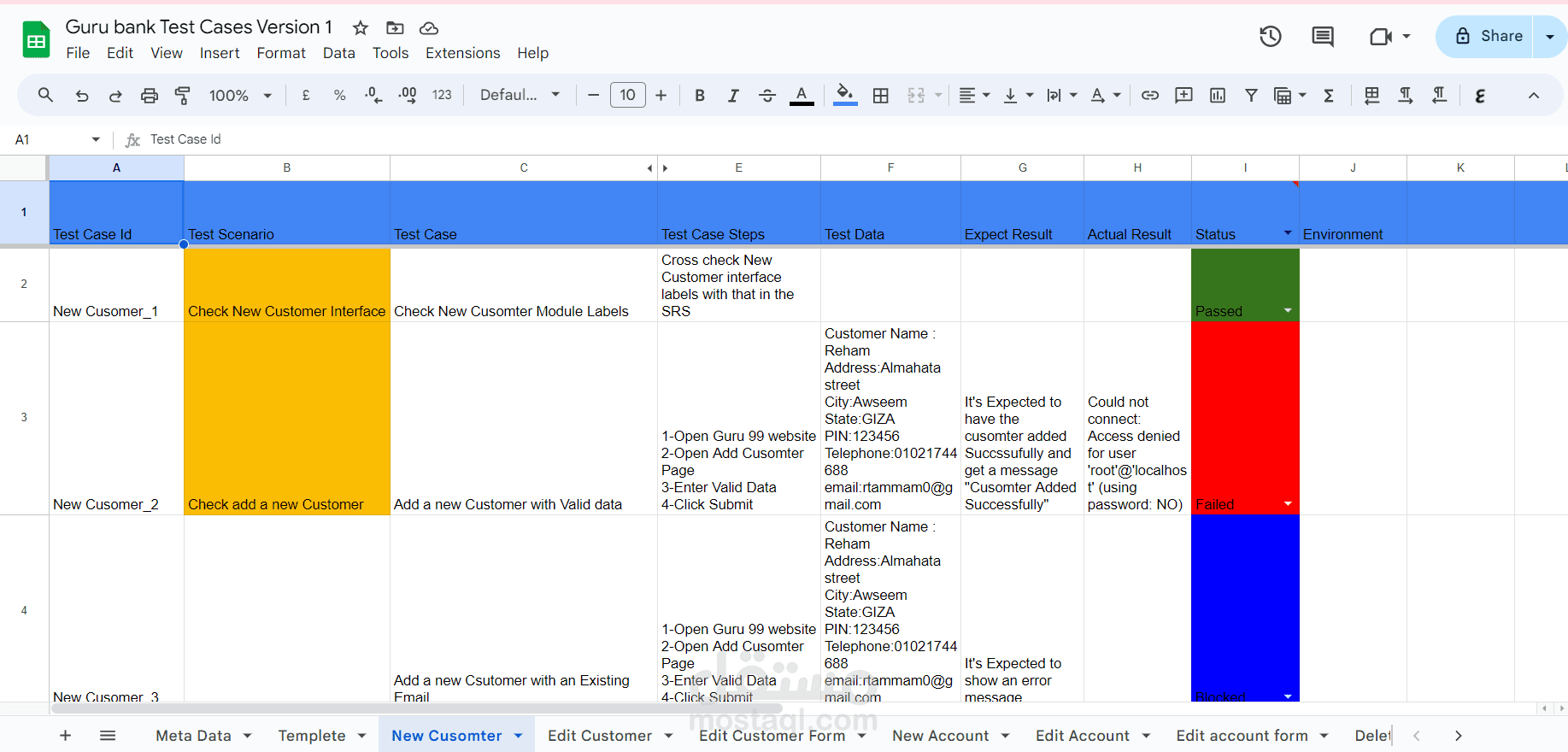Open the Format menu

tap(281, 53)
